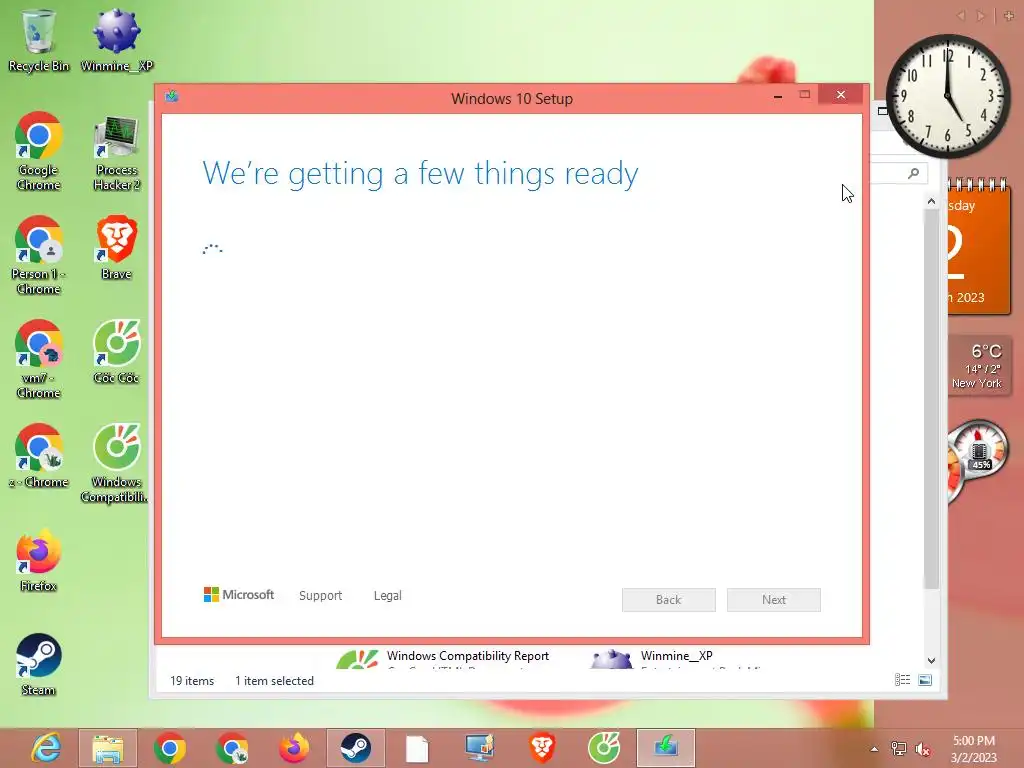Close the Windows 10 Setup window
The height and width of the screenshot is (768, 1024).
coord(840,95)
